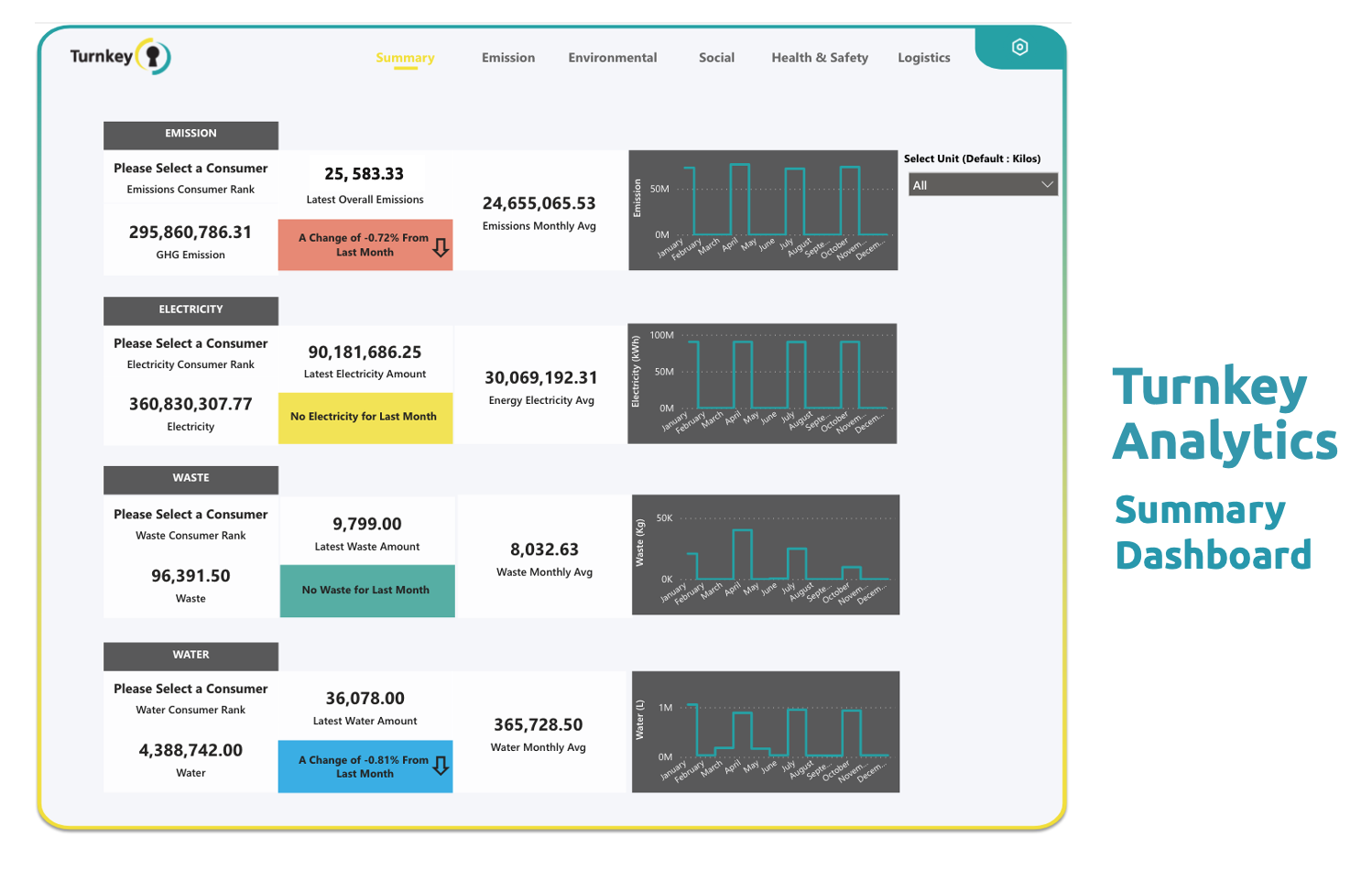
Task: Click Energy Electricity Avg value 30,069,192.31
Action: [541, 378]
